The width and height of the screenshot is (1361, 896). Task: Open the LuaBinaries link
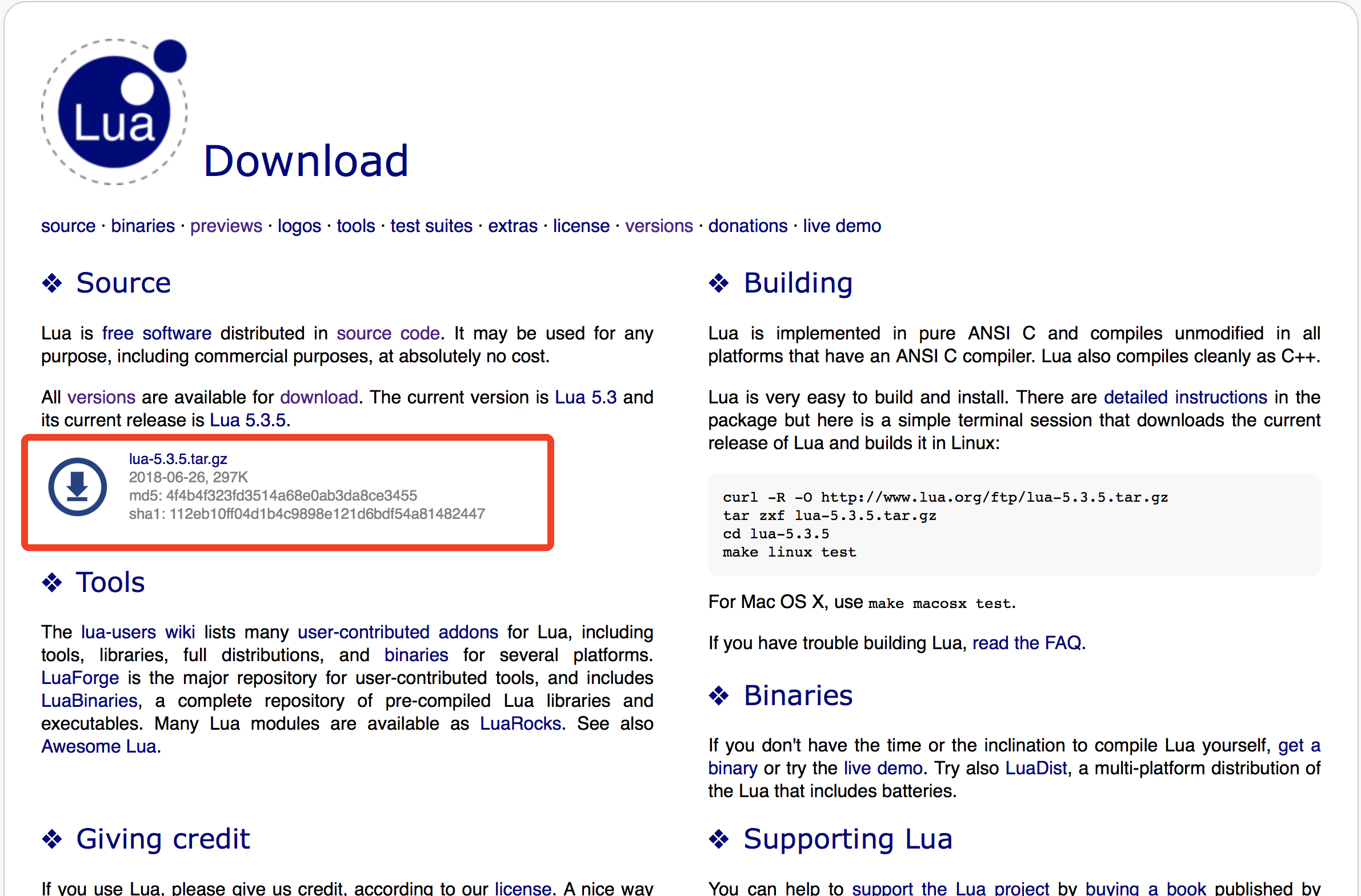89,701
